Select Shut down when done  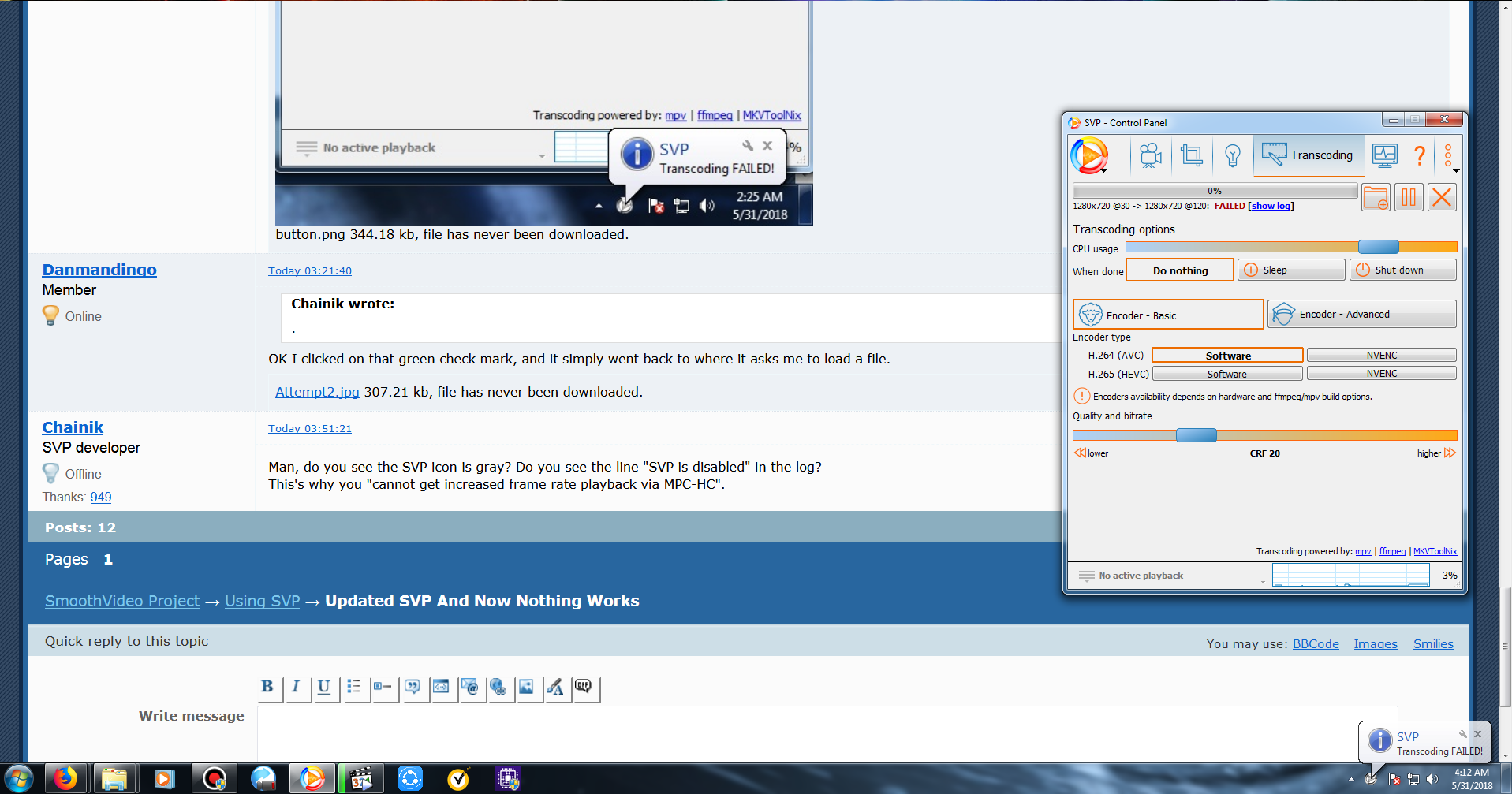[1402, 270]
